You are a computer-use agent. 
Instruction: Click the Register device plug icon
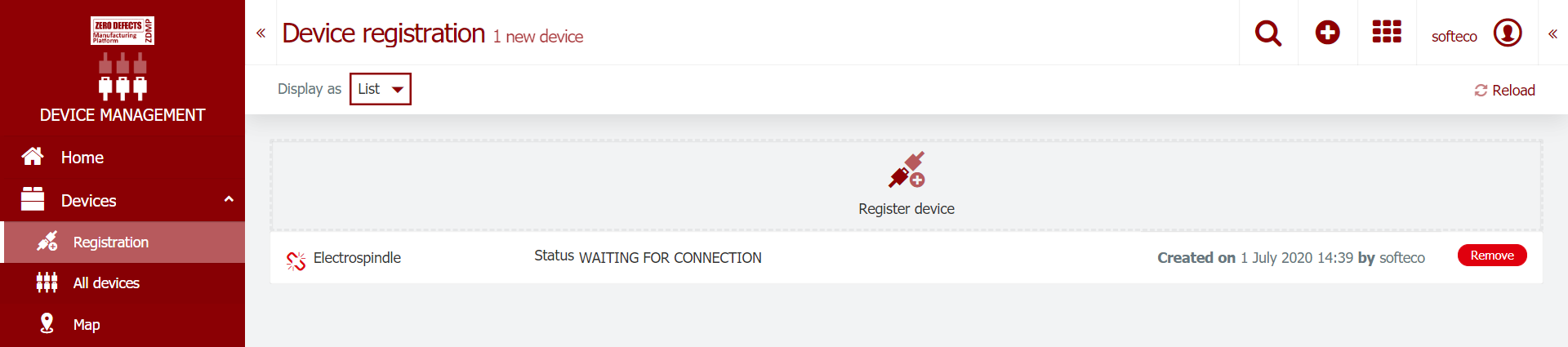click(x=906, y=170)
